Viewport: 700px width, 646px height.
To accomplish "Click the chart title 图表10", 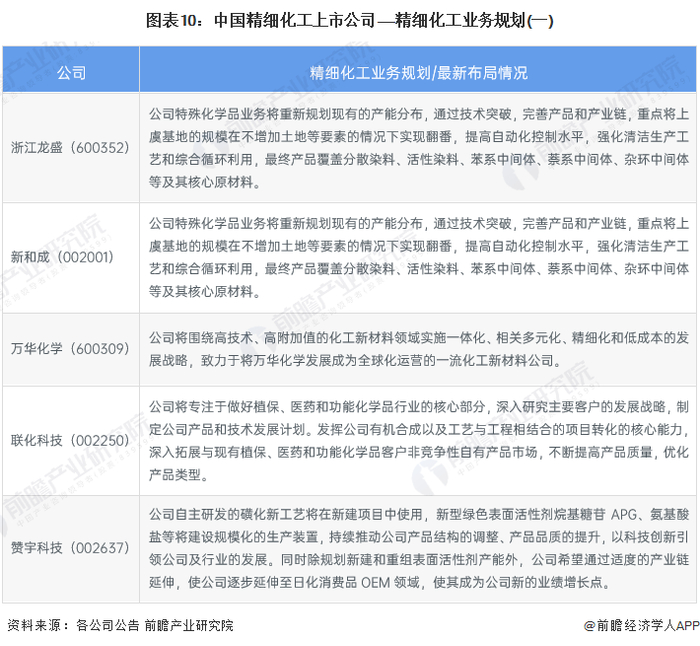I will click(x=350, y=21).
